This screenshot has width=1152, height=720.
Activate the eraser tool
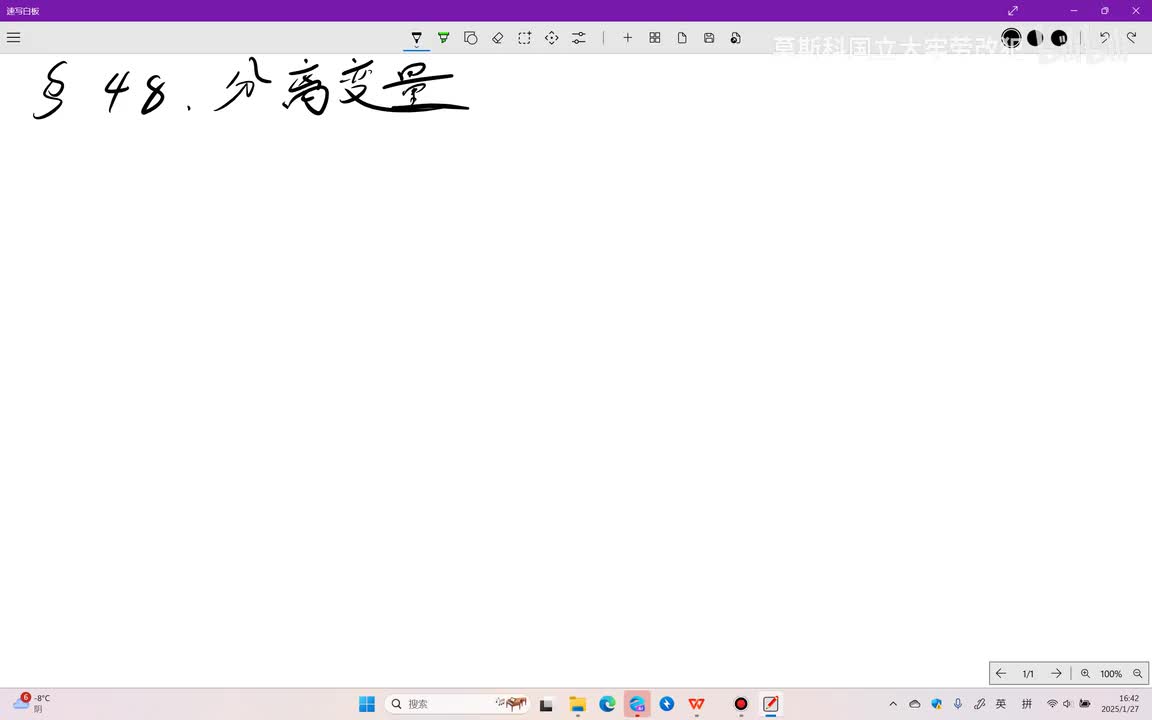click(497, 37)
